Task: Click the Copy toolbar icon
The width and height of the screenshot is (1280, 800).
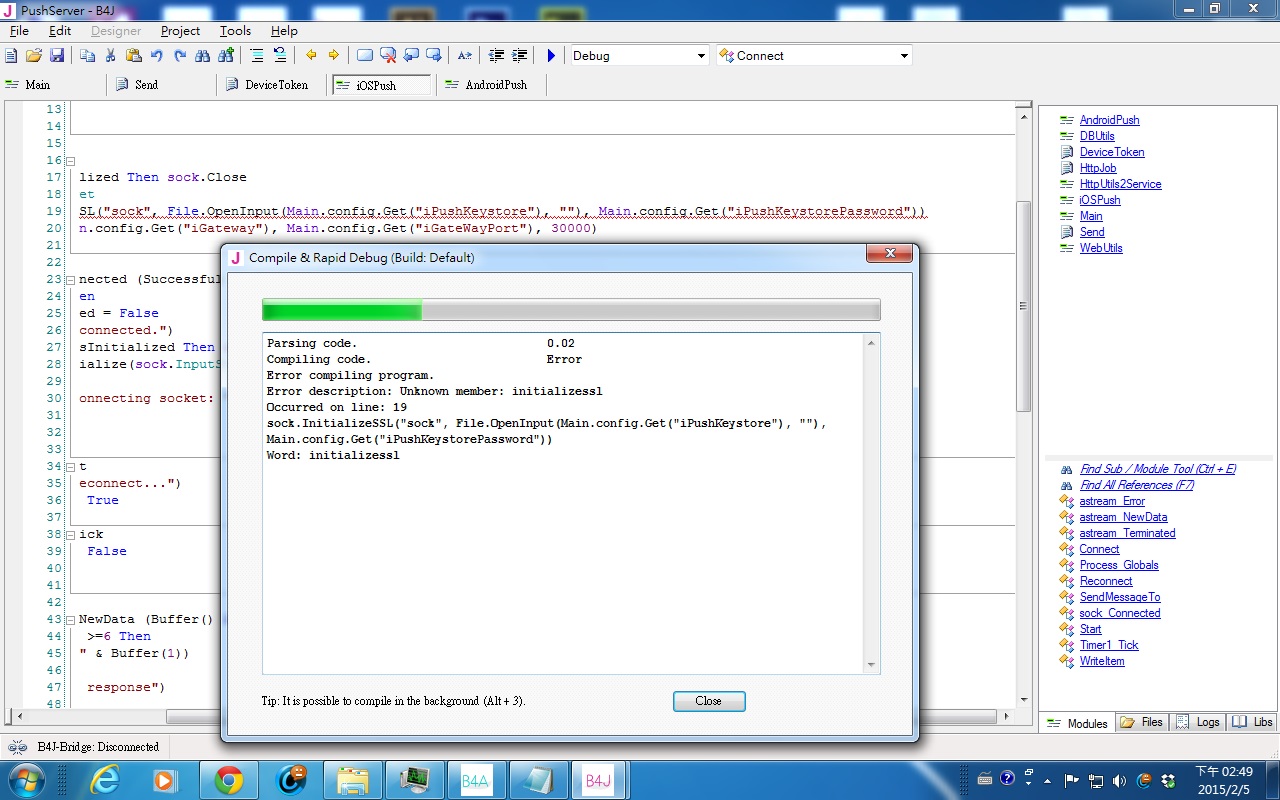Action: 87,56
